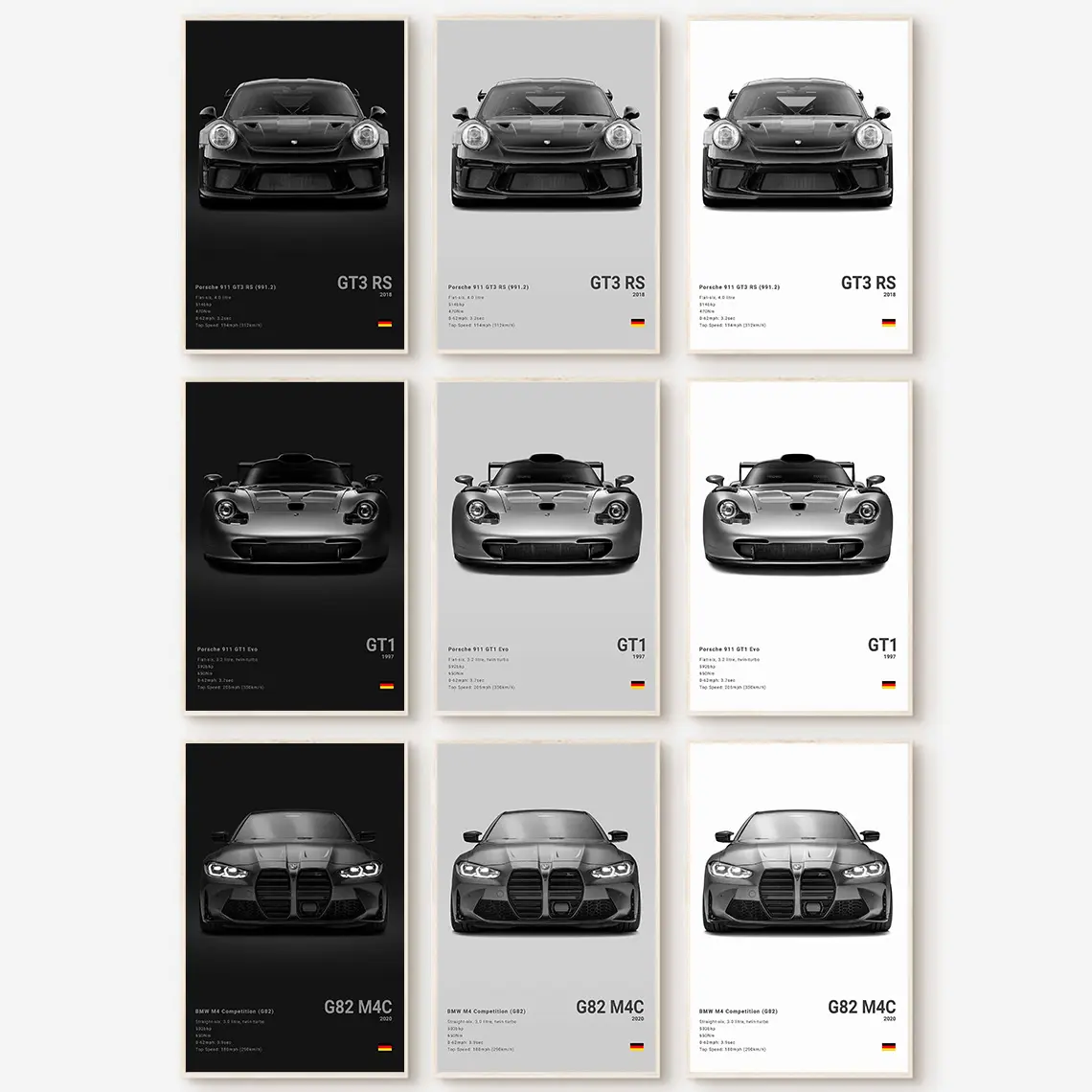This screenshot has height=1092, width=1092.
Task: Click the "G82 M4C" title on the grey poster
Action: click(x=610, y=1007)
